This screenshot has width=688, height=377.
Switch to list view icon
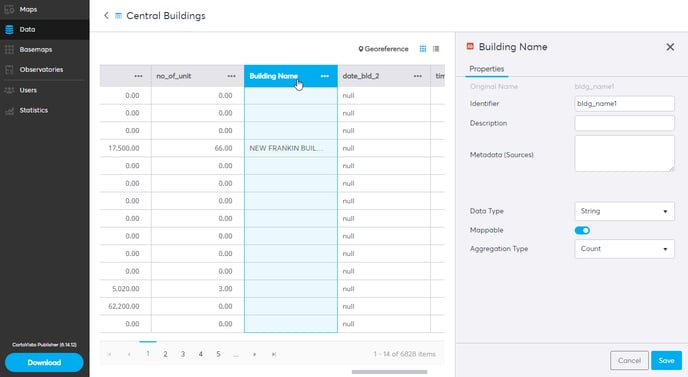pos(436,49)
